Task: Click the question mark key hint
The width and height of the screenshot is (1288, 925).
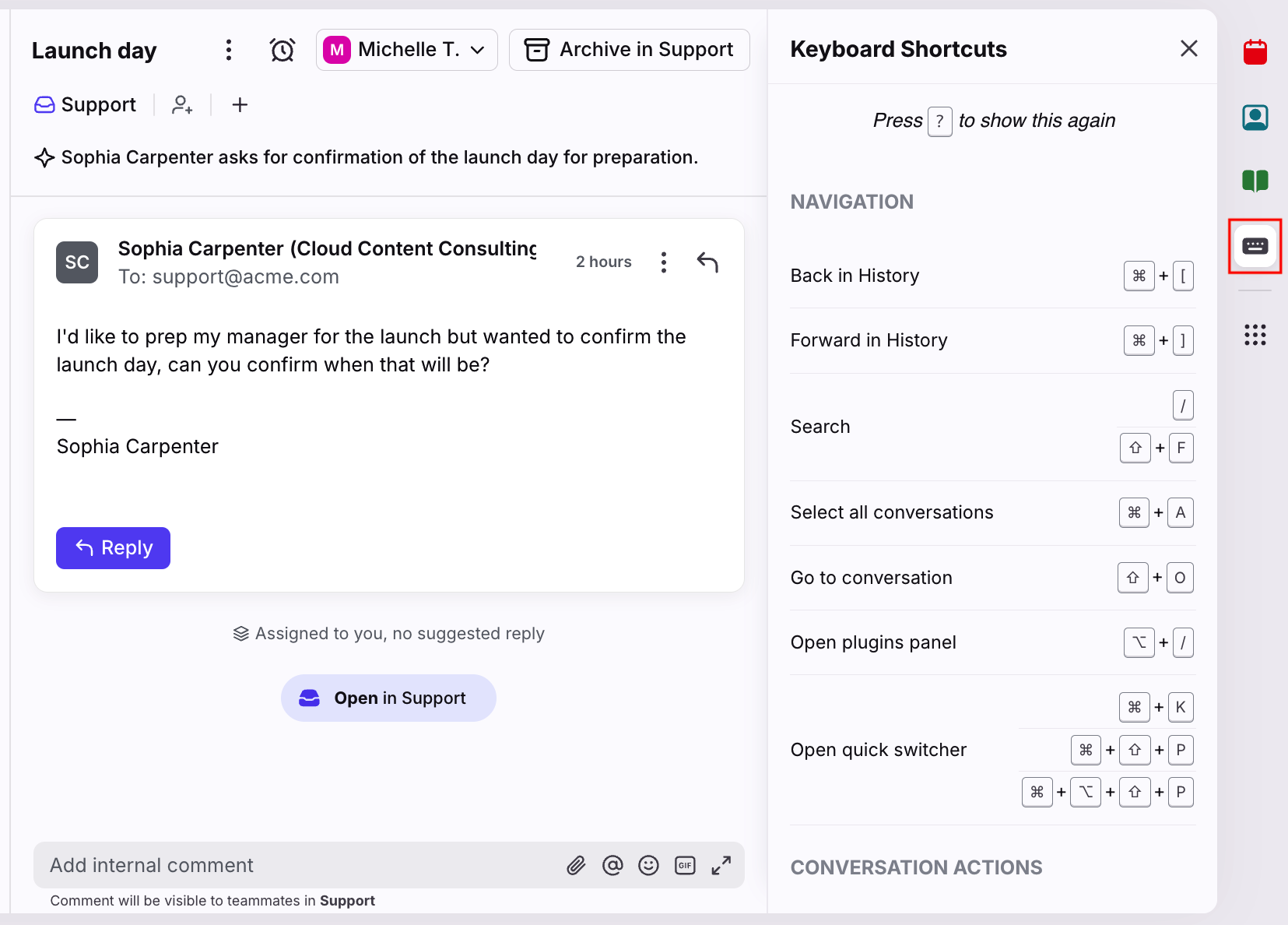Action: point(939,121)
